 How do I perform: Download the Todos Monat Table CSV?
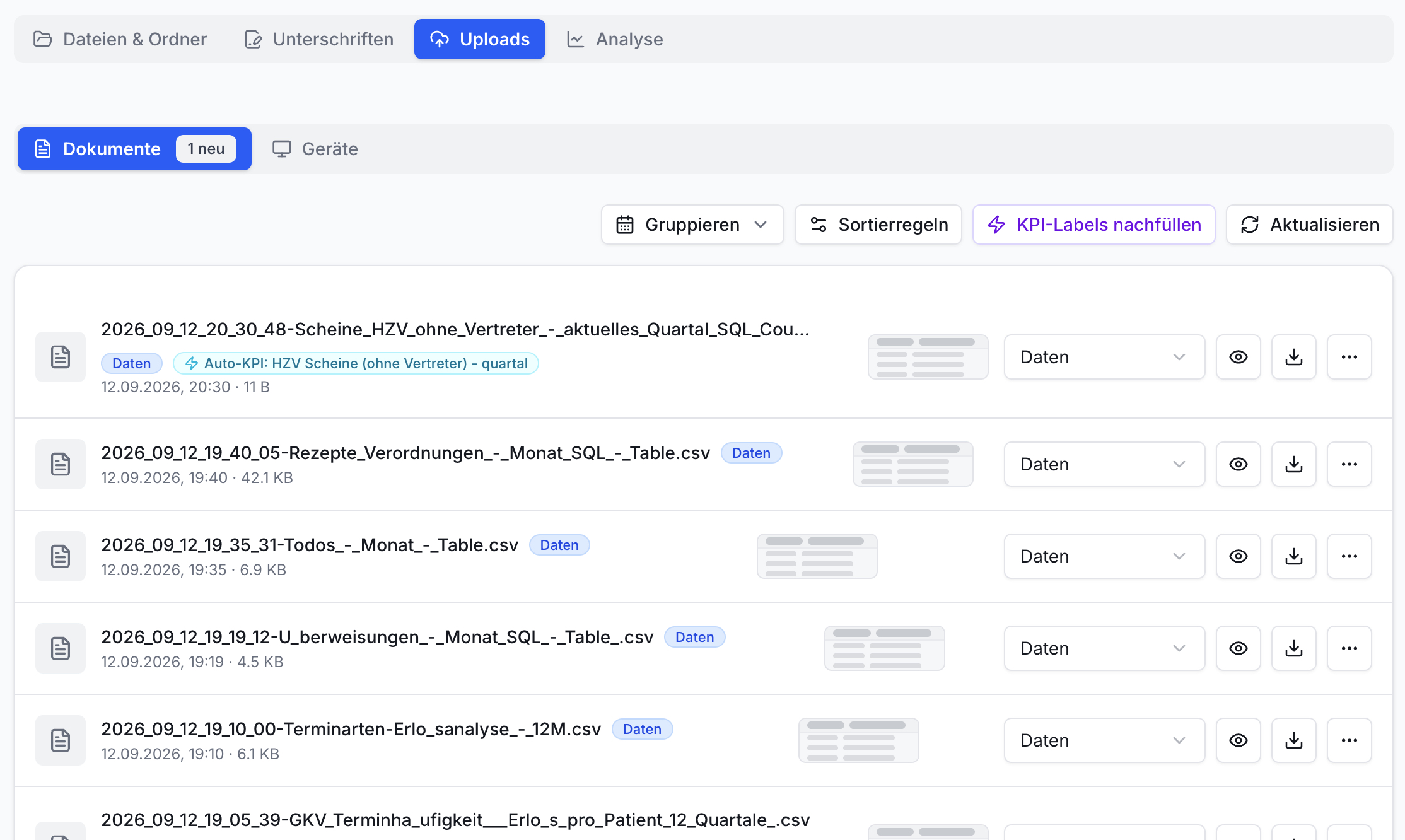[x=1293, y=556]
